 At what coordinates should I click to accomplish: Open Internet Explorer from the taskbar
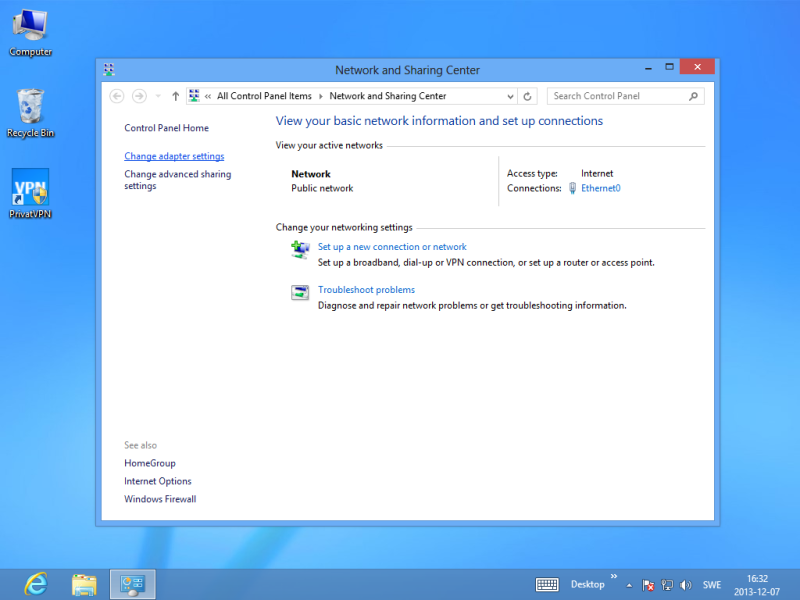click(x=37, y=584)
